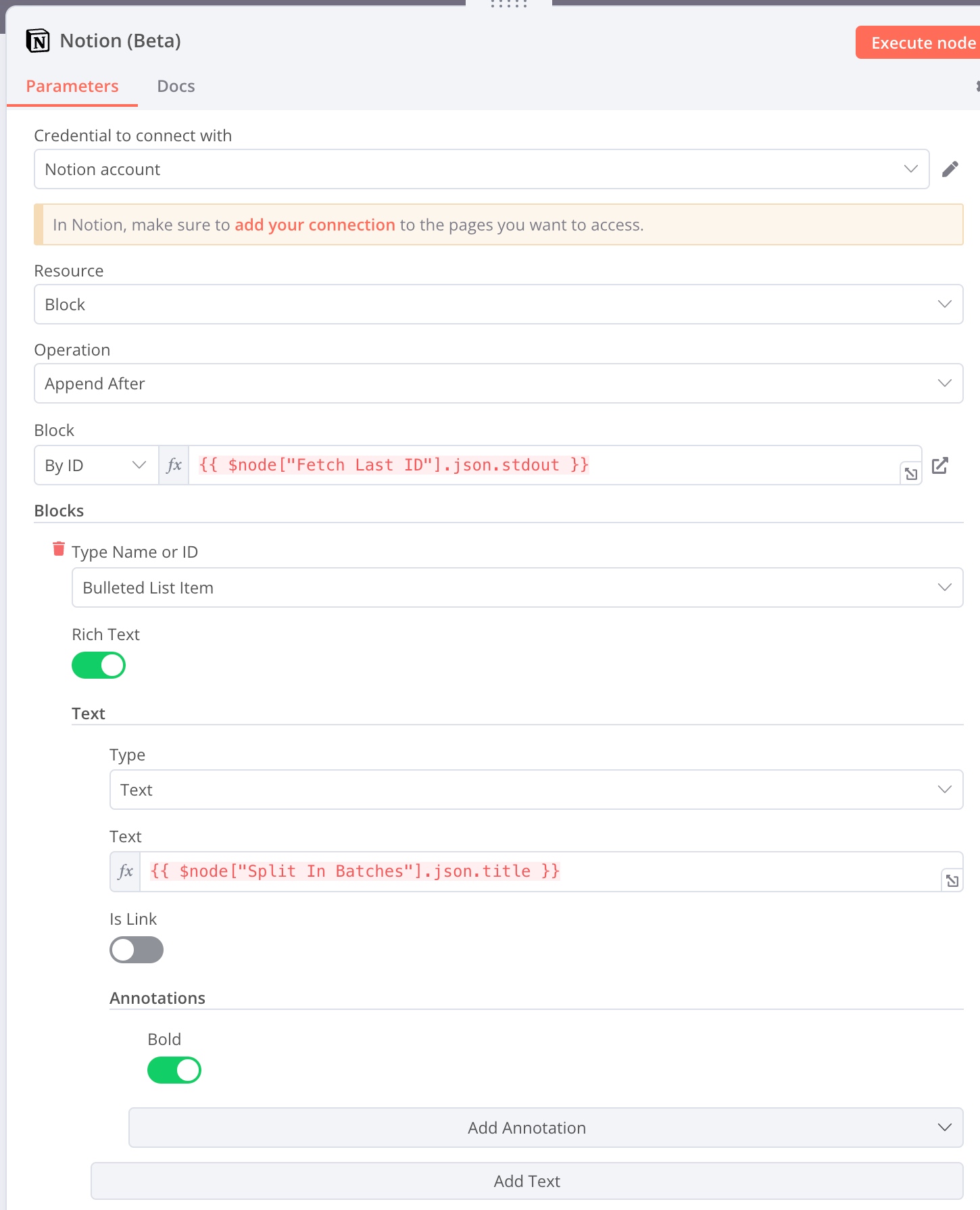Expand the Block ID expression editor icon
The height and width of the screenshot is (1210, 980).
911,474
